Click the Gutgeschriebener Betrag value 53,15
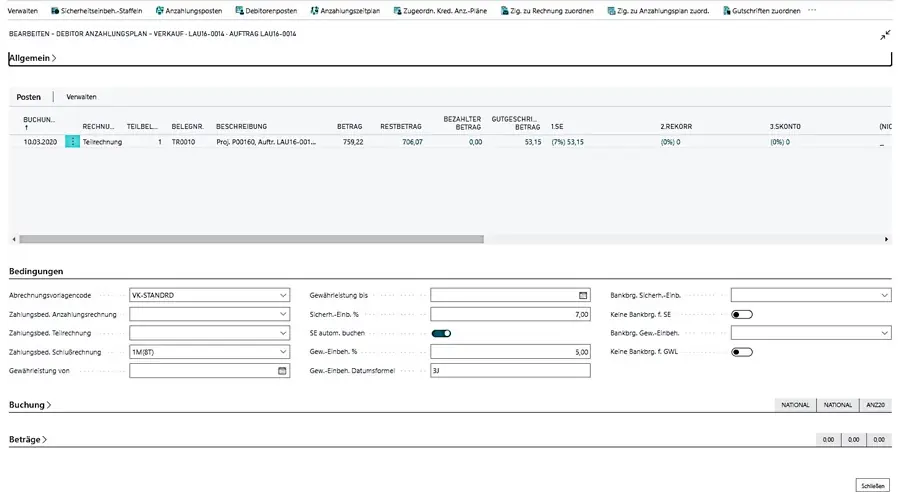900x502 pixels. coord(533,142)
